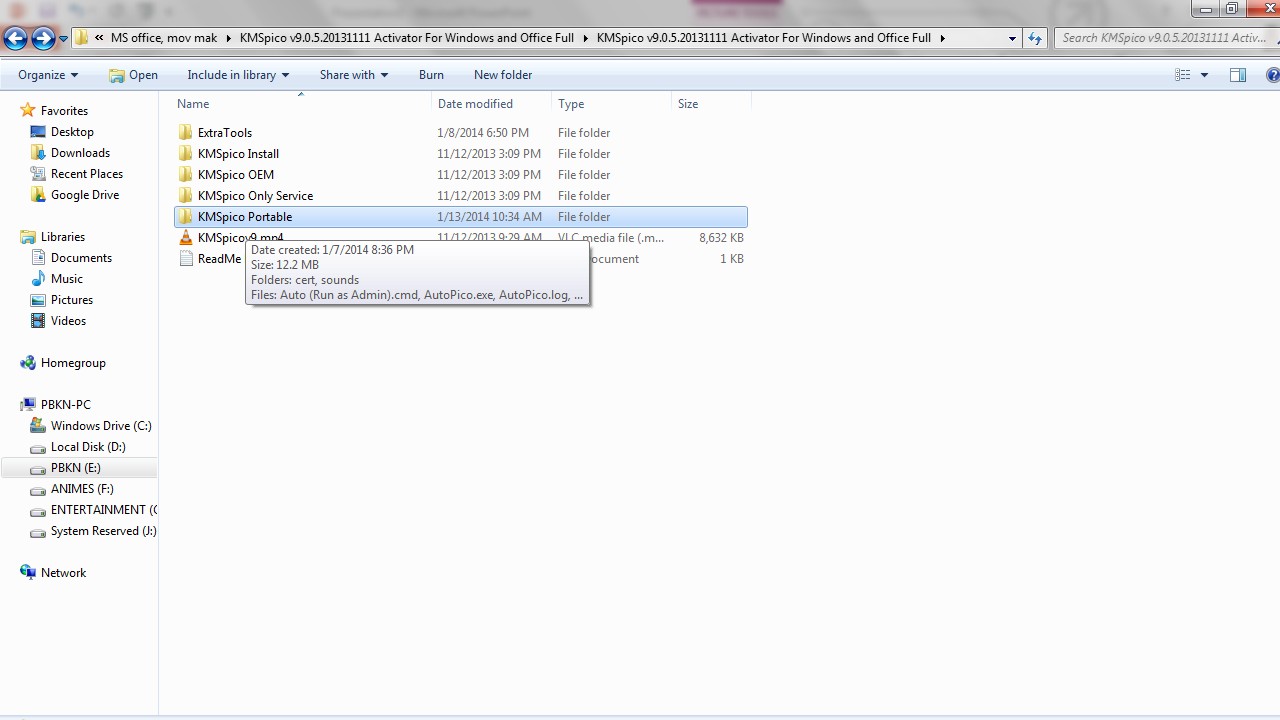Toggle the preview pane icon
The width and height of the screenshot is (1280, 720).
(x=1237, y=75)
